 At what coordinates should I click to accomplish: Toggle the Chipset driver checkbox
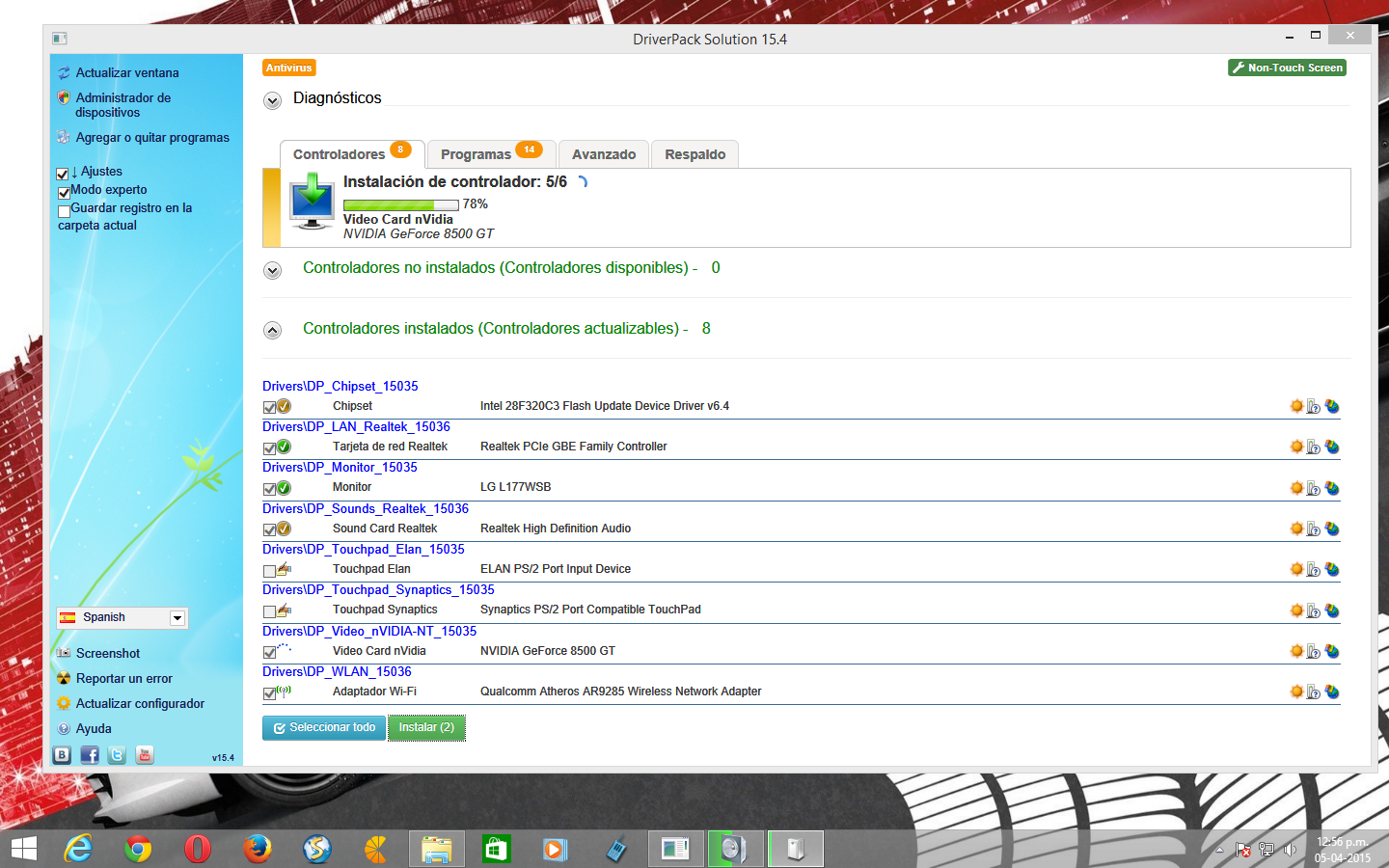point(269,407)
